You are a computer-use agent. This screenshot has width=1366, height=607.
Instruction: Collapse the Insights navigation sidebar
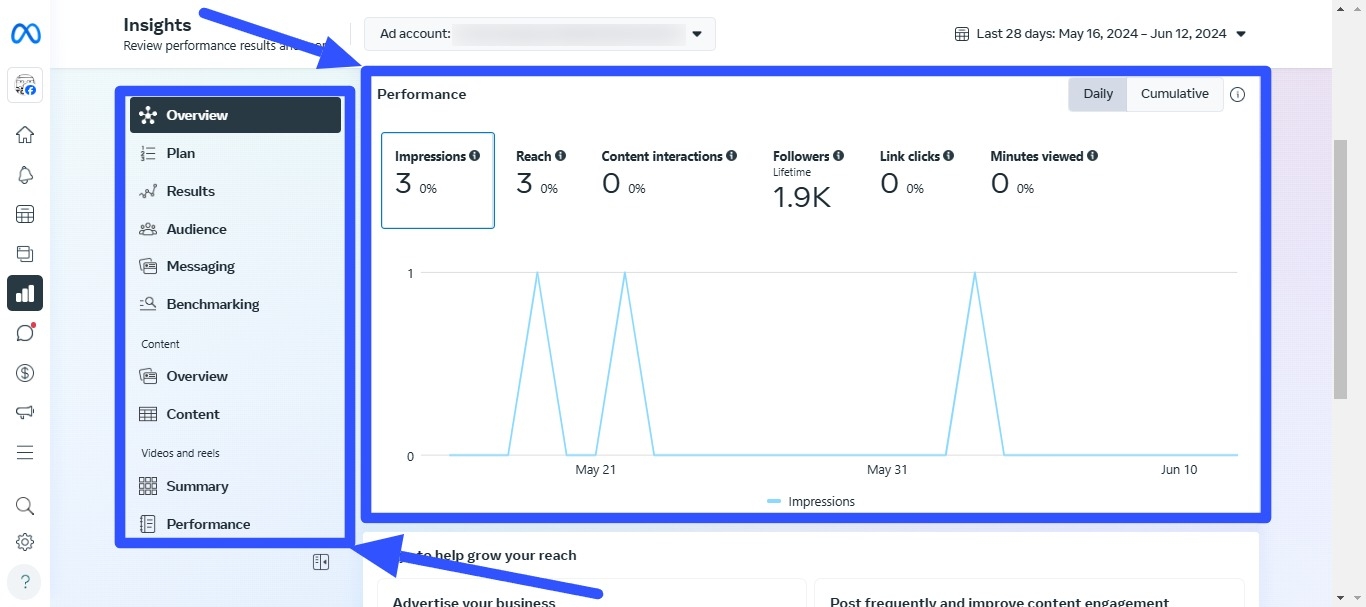pos(321,561)
